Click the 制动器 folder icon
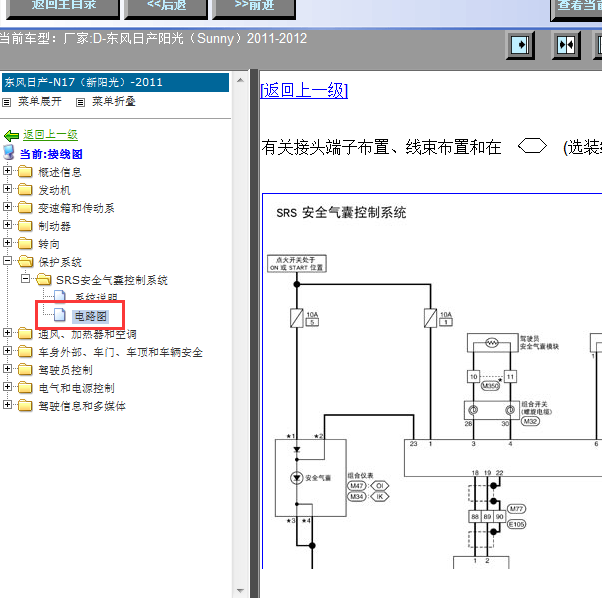This screenshot has width=602, height=598. (25, 225)
